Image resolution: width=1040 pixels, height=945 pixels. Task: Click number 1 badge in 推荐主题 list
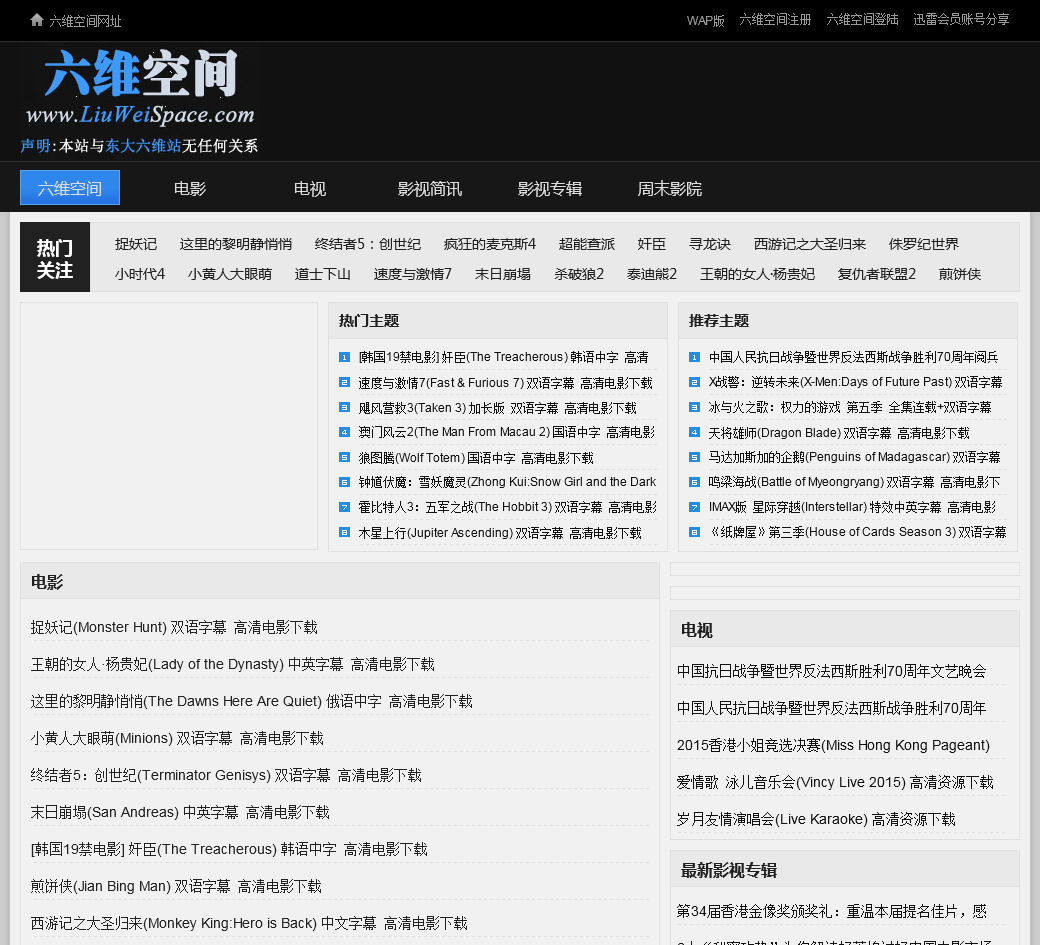(694, 357)
